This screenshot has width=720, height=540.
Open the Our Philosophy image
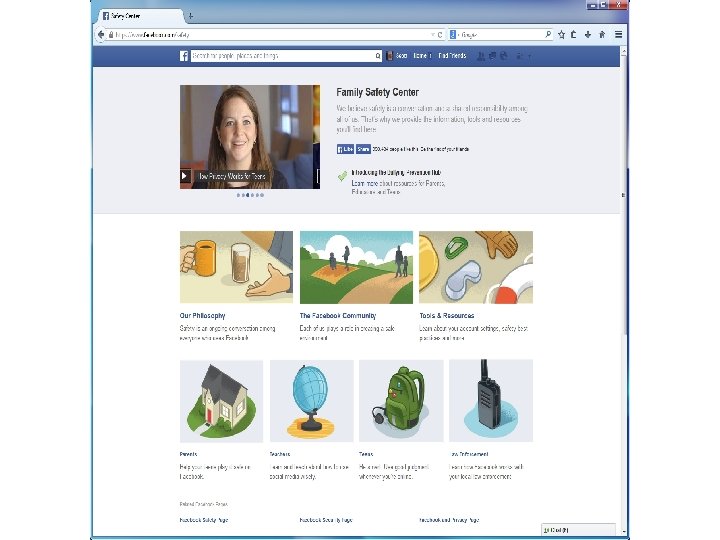tap(236, 267)
